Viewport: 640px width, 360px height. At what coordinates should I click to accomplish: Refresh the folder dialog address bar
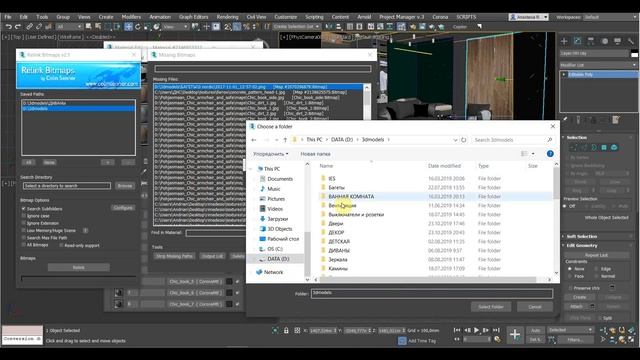point(464,140)
